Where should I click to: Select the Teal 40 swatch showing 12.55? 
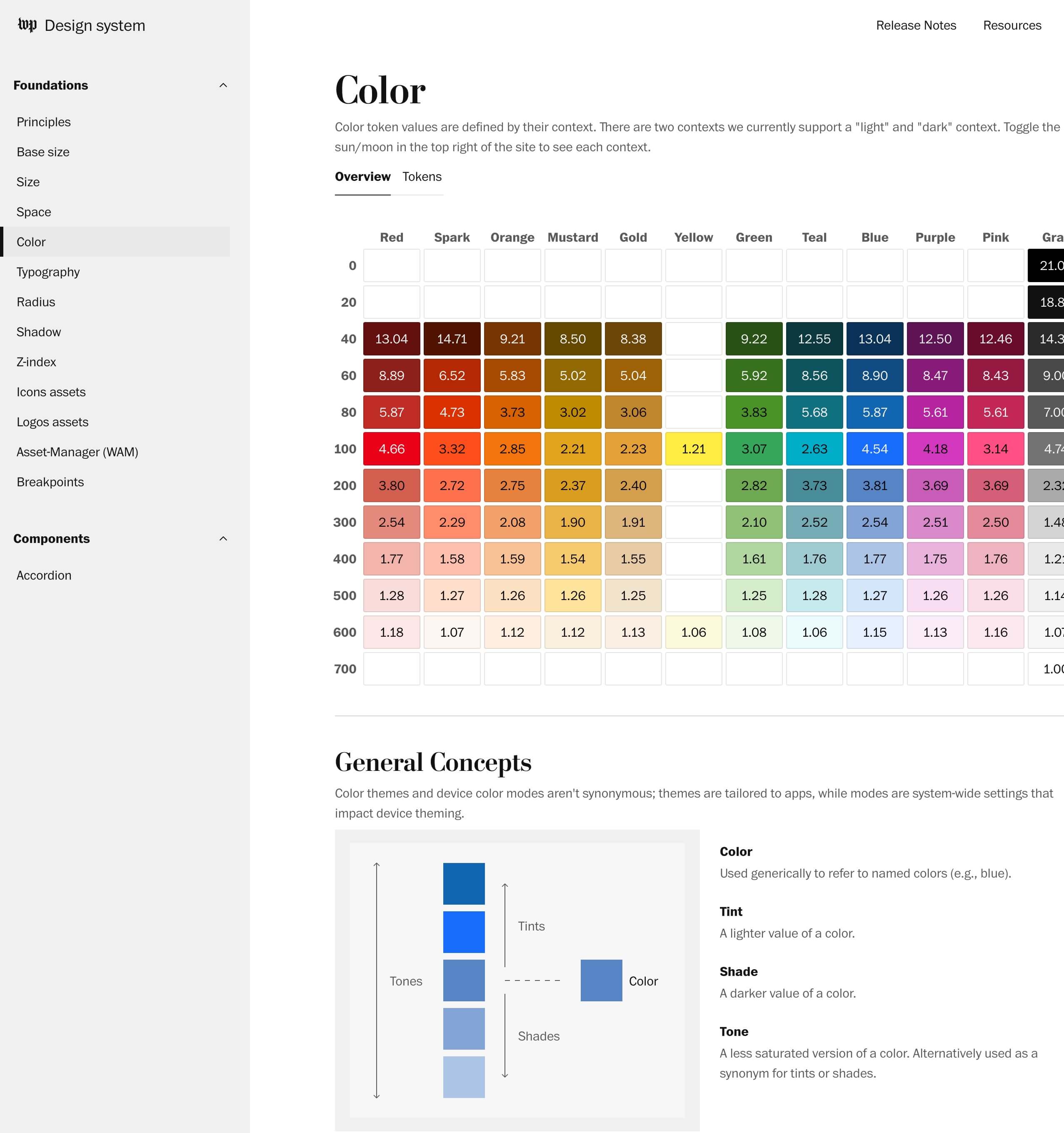point(814,339)
